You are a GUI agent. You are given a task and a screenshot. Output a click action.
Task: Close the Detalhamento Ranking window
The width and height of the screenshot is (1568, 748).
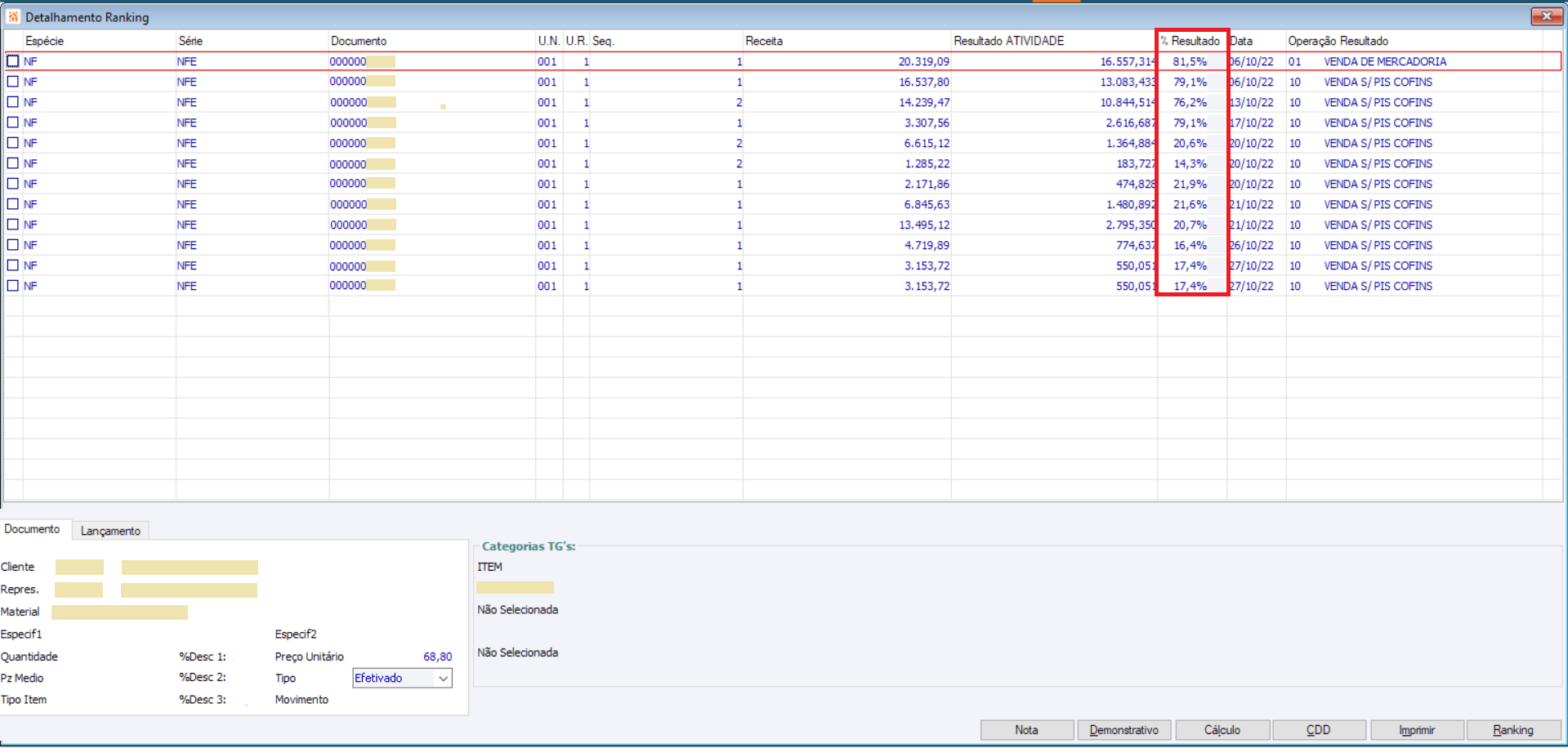point(1546,16)
